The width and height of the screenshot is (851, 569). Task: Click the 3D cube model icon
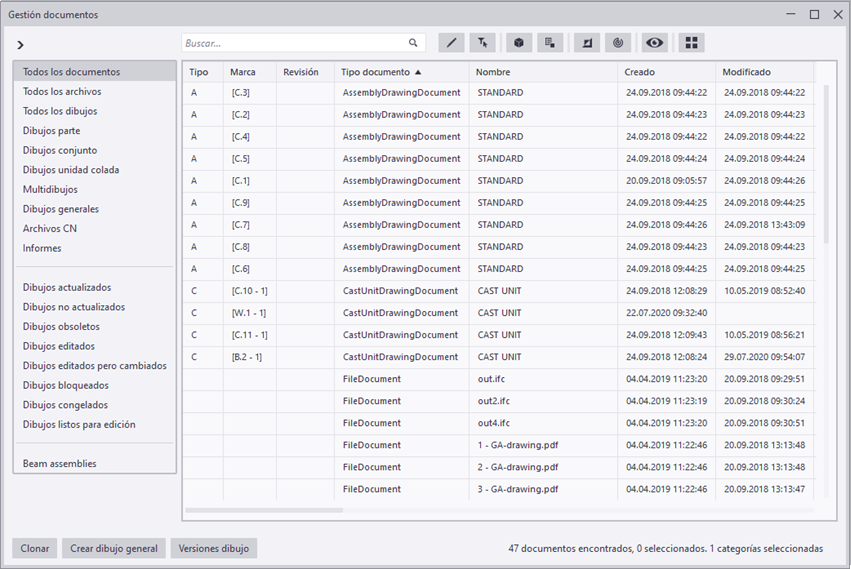pos(518,43)
